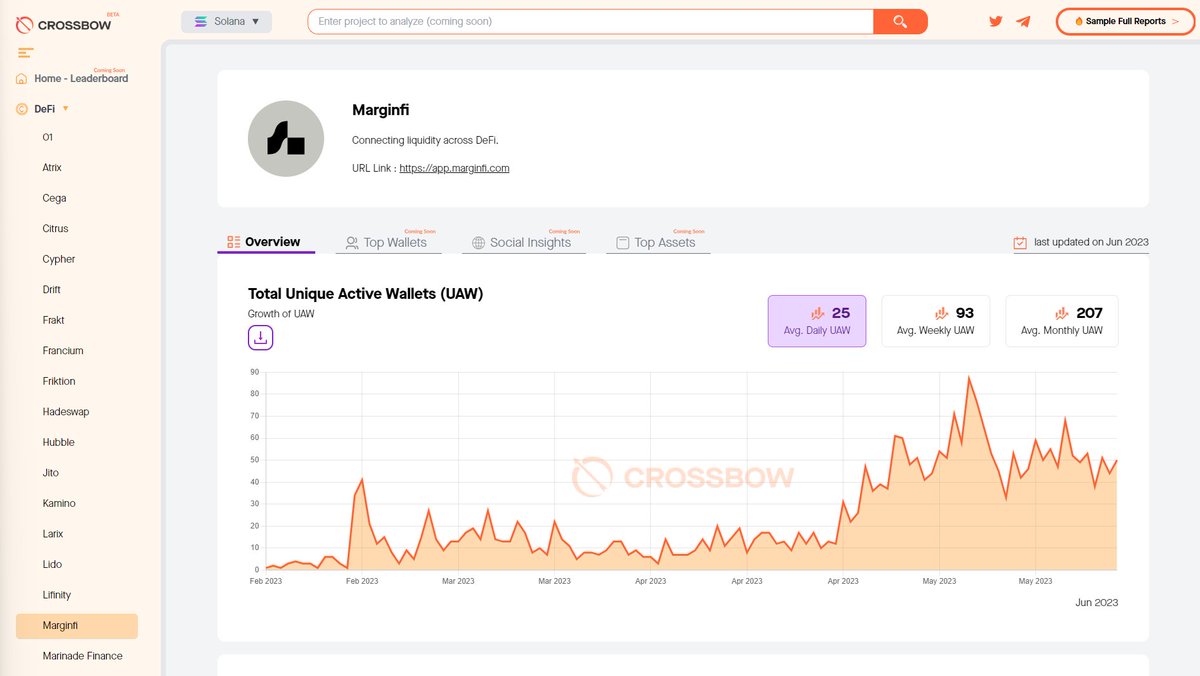
Task: Select Kamino in the sidebar
Action: coord(59,503)
